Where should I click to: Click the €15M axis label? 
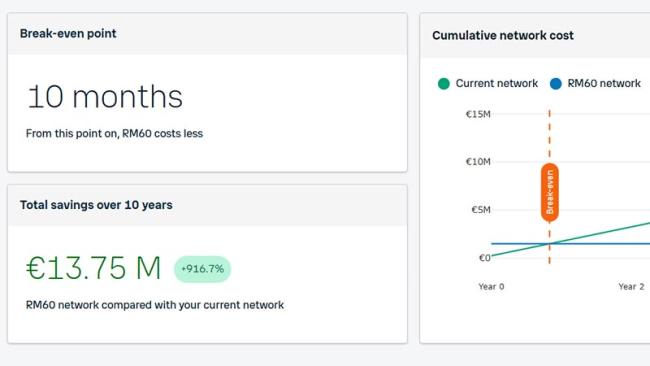coord(478,114)
